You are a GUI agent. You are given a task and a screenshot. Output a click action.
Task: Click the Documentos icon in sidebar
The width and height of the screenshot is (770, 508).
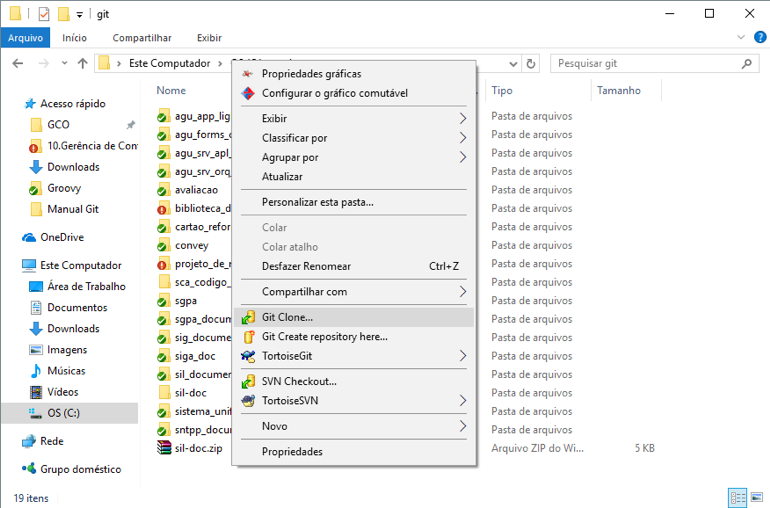pyautogui.click(x=36, y=308)
